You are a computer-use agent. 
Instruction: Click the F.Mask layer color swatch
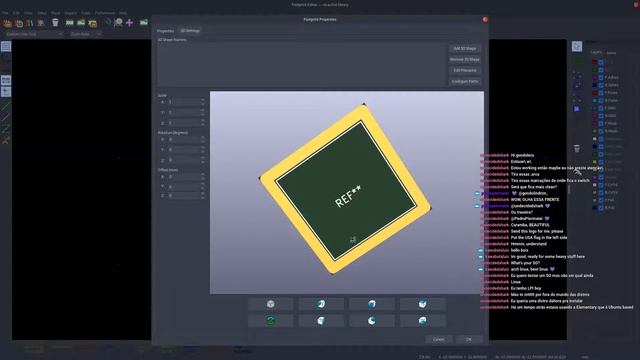click(595, 124)
